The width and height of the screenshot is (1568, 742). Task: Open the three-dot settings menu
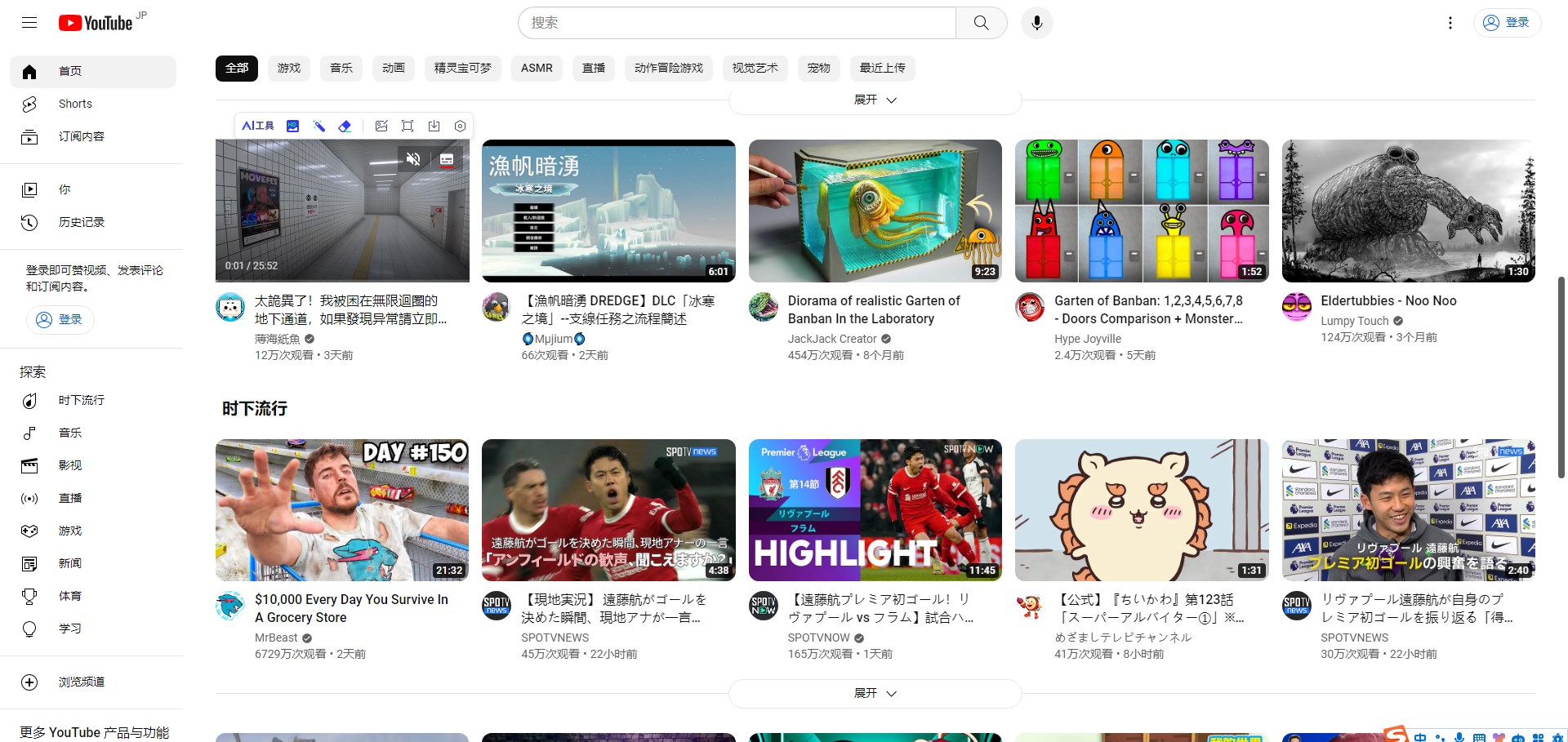click(x=1450, y=23)
